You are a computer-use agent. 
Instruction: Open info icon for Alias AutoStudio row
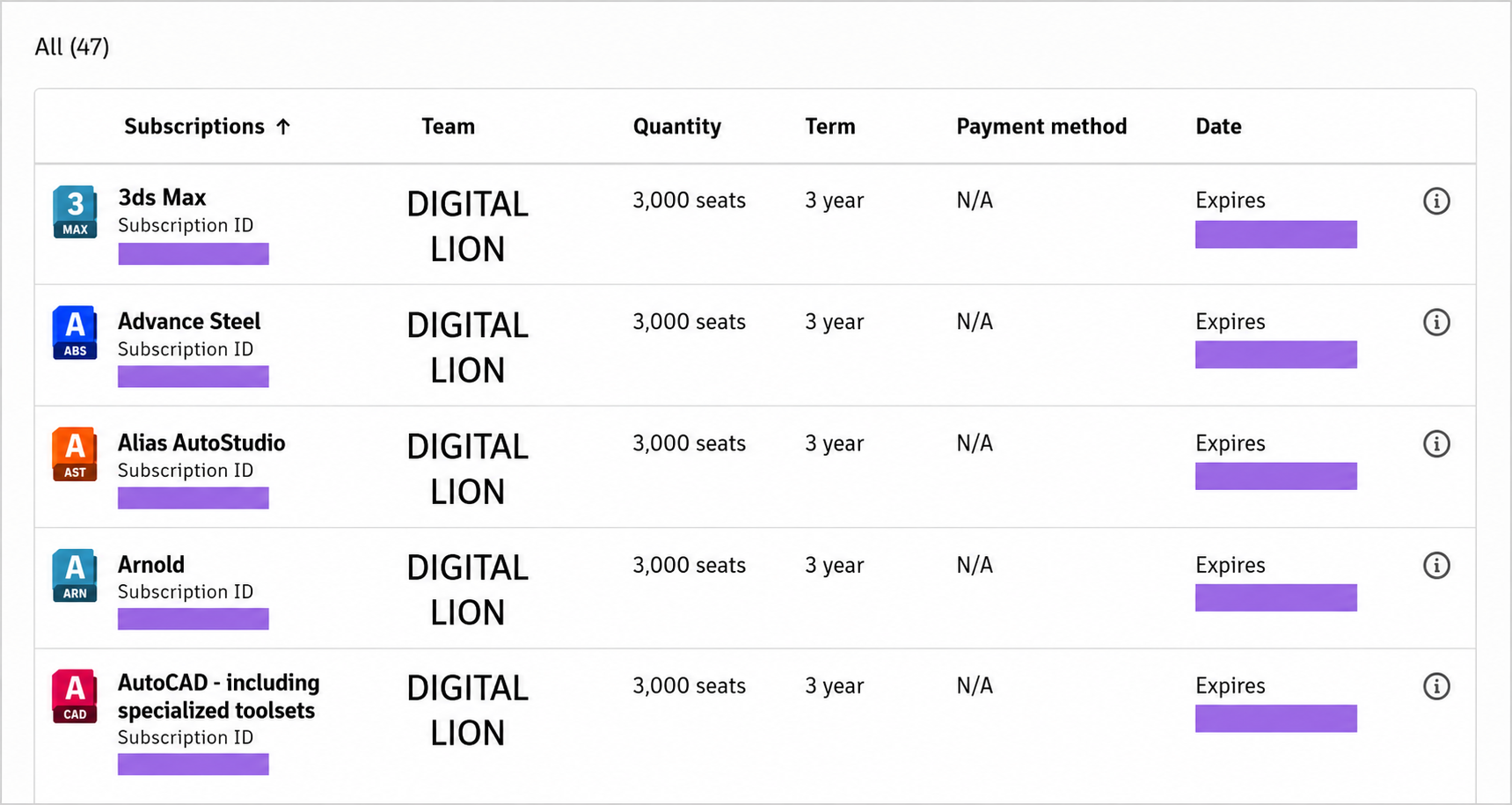[x=1436, y=444]
